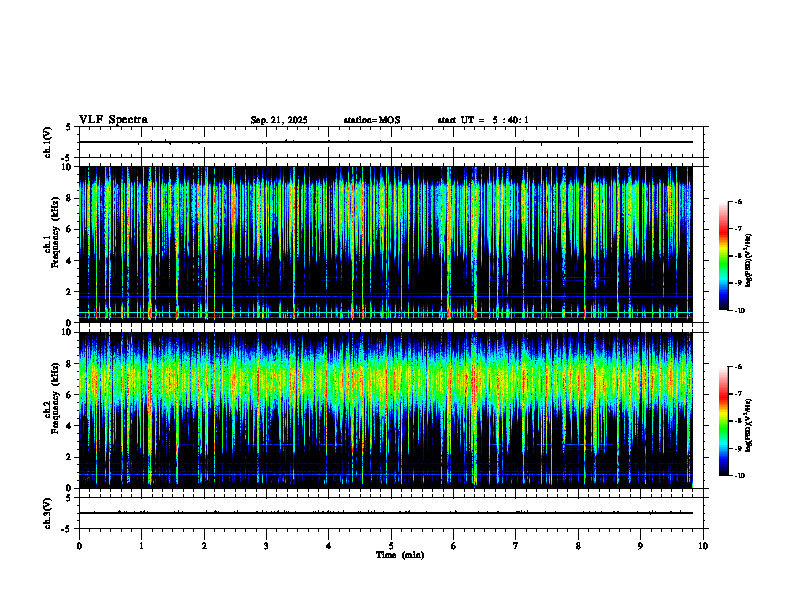The width and height of the screenshot is (792, 612).
Task: Click the ch.1 spectrogram color scale bar
Action: click(723, 256)
